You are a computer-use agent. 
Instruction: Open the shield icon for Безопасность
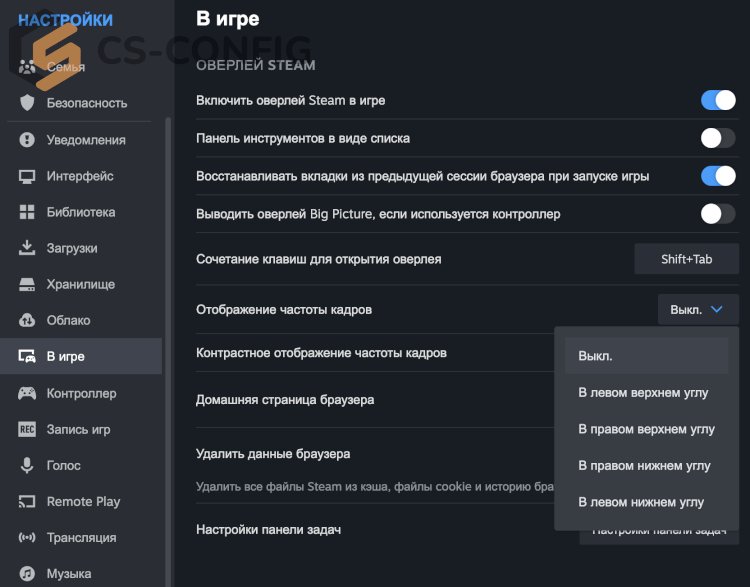[x=27, y=103]
